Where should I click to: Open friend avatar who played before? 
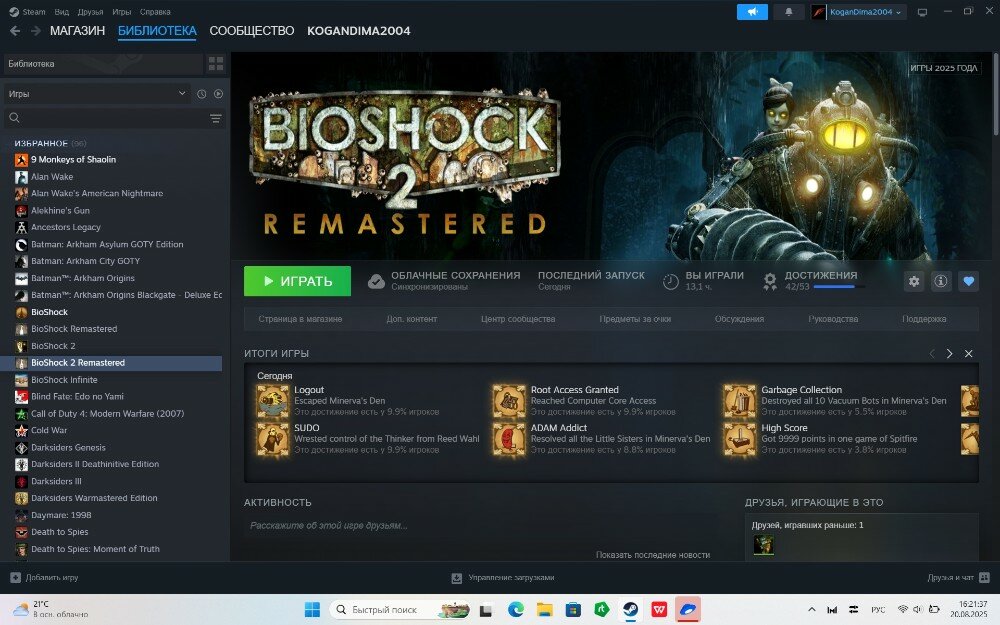[763, 545]
